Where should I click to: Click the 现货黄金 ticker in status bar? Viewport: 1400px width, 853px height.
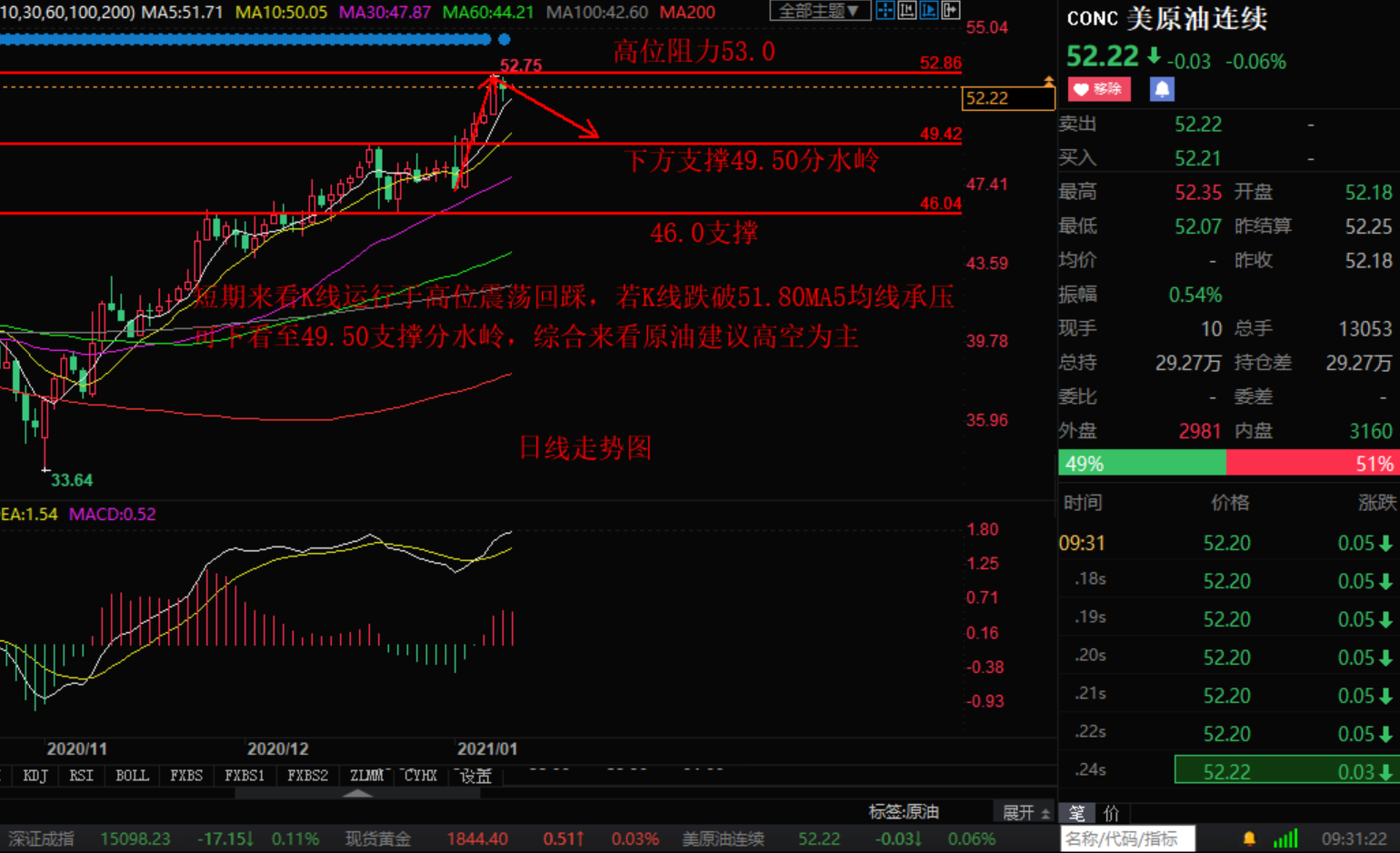378,838
